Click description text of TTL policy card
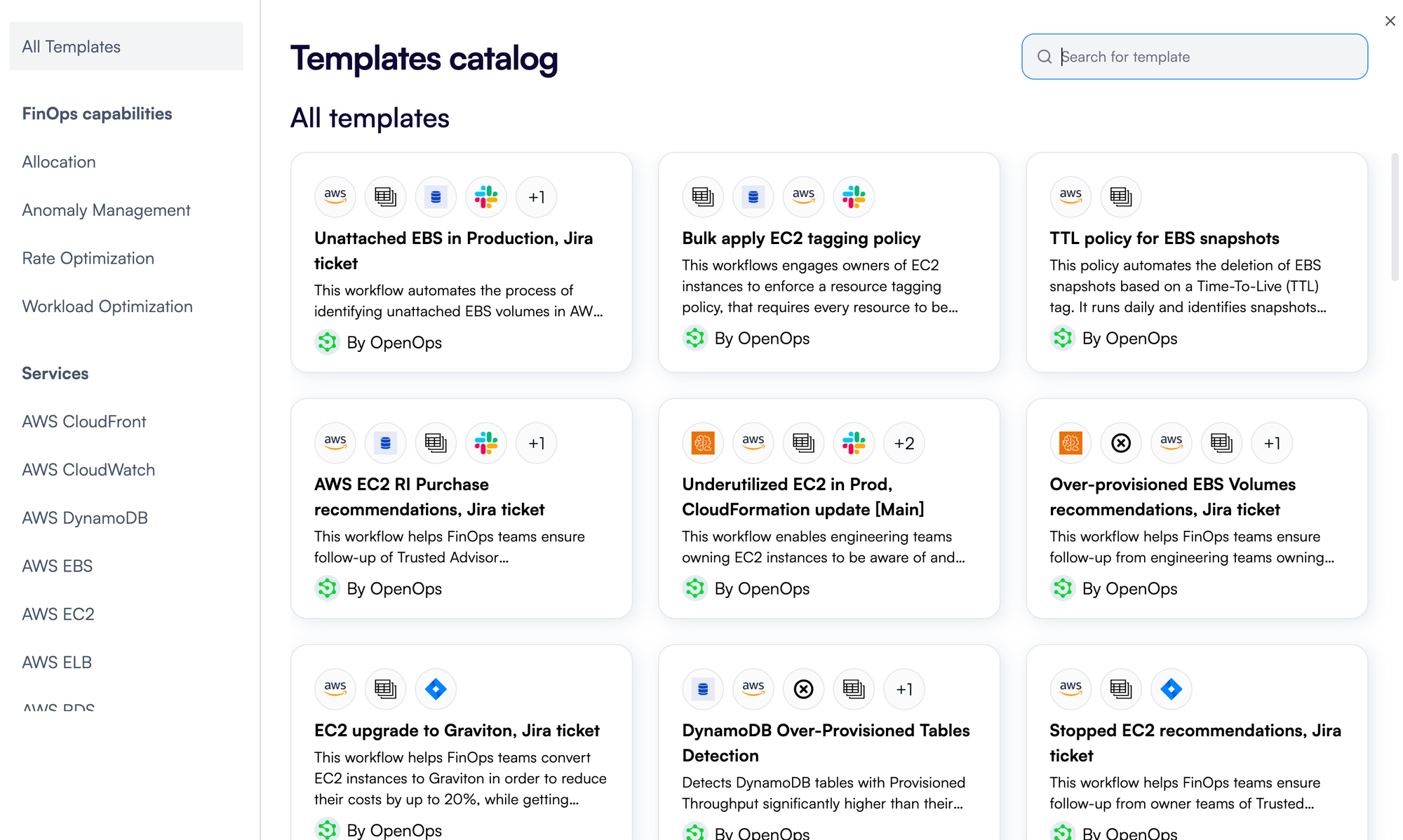 (x=1188, y=286)
